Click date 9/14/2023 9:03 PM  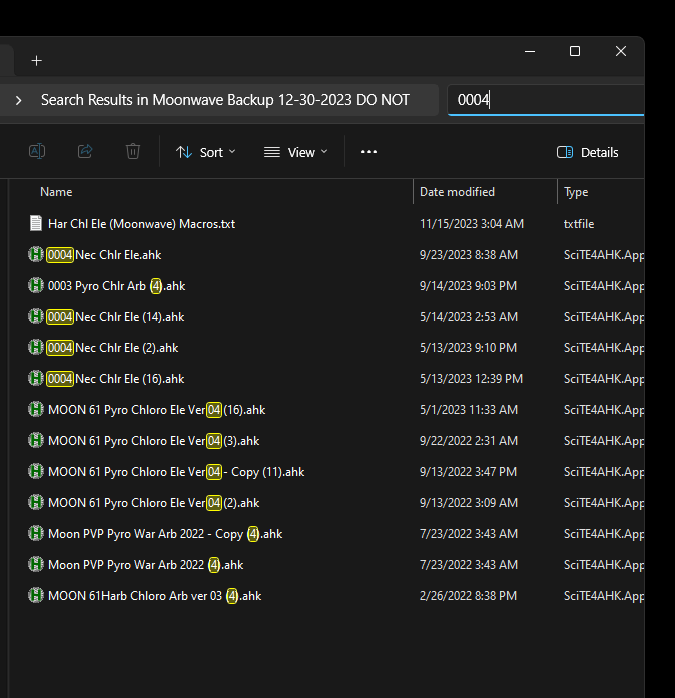(468, 286)
